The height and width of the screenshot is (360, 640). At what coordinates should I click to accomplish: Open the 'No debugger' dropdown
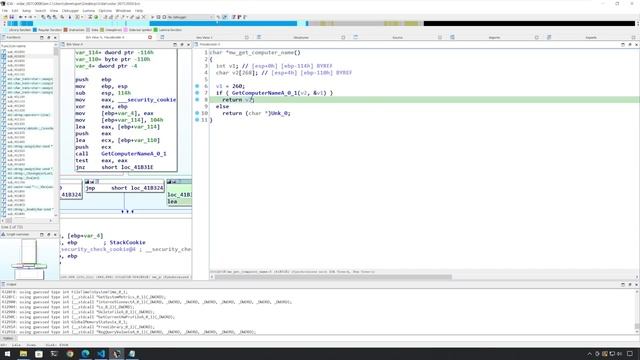[x=190, y=17]
